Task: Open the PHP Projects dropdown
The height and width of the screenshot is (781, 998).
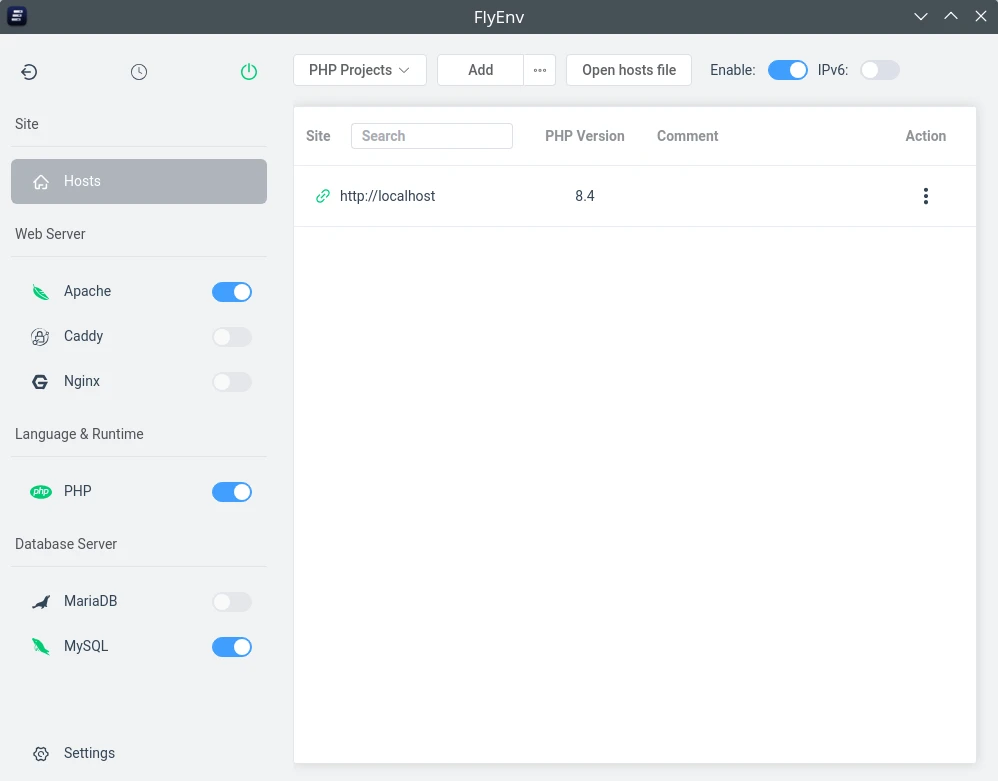Action: [x=359, y=70]
